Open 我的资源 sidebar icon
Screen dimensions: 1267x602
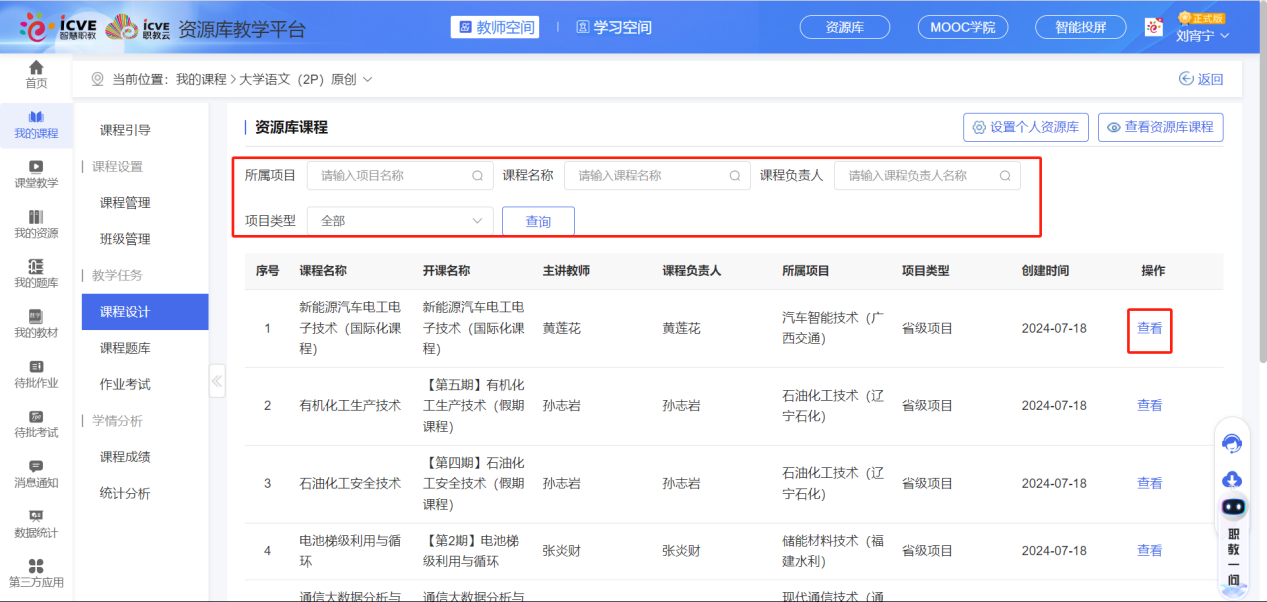pos(36,218)
